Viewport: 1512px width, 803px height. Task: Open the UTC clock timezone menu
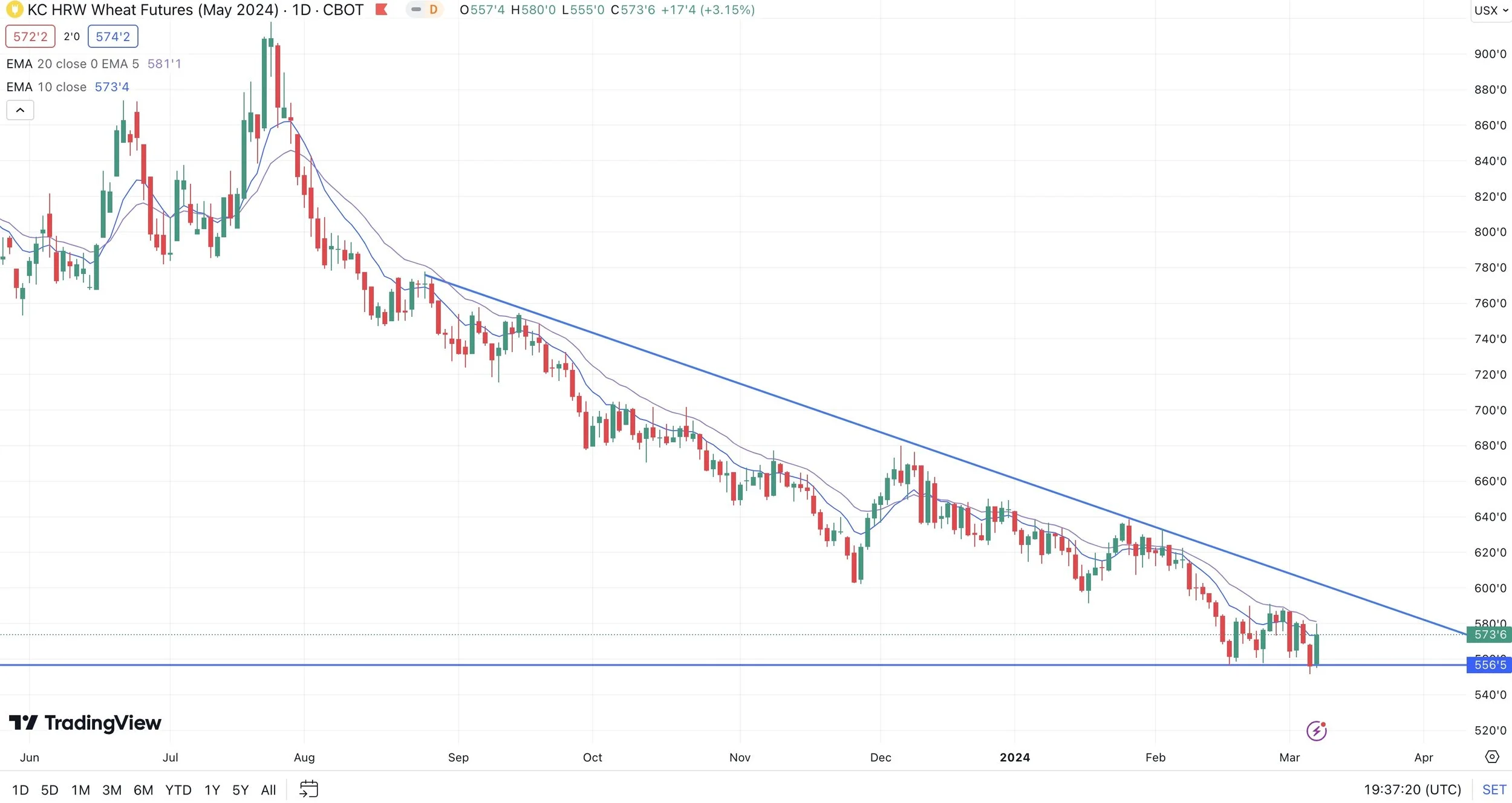(x=1412, y=790)
